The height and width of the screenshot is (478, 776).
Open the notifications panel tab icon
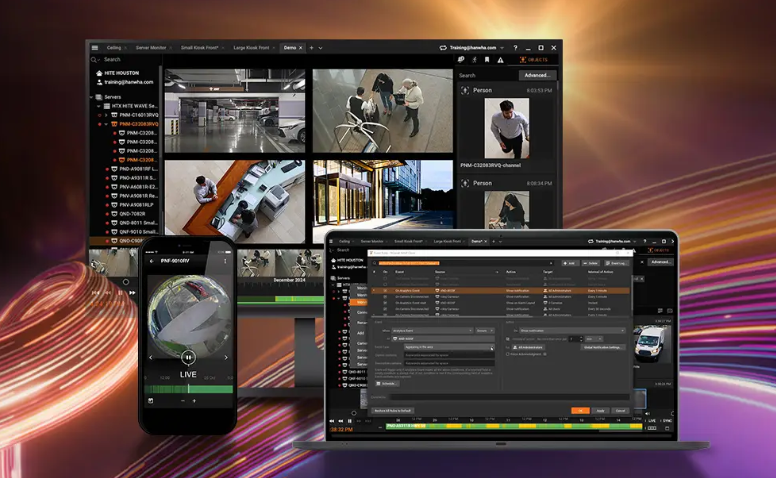click(x=461, y=59)
